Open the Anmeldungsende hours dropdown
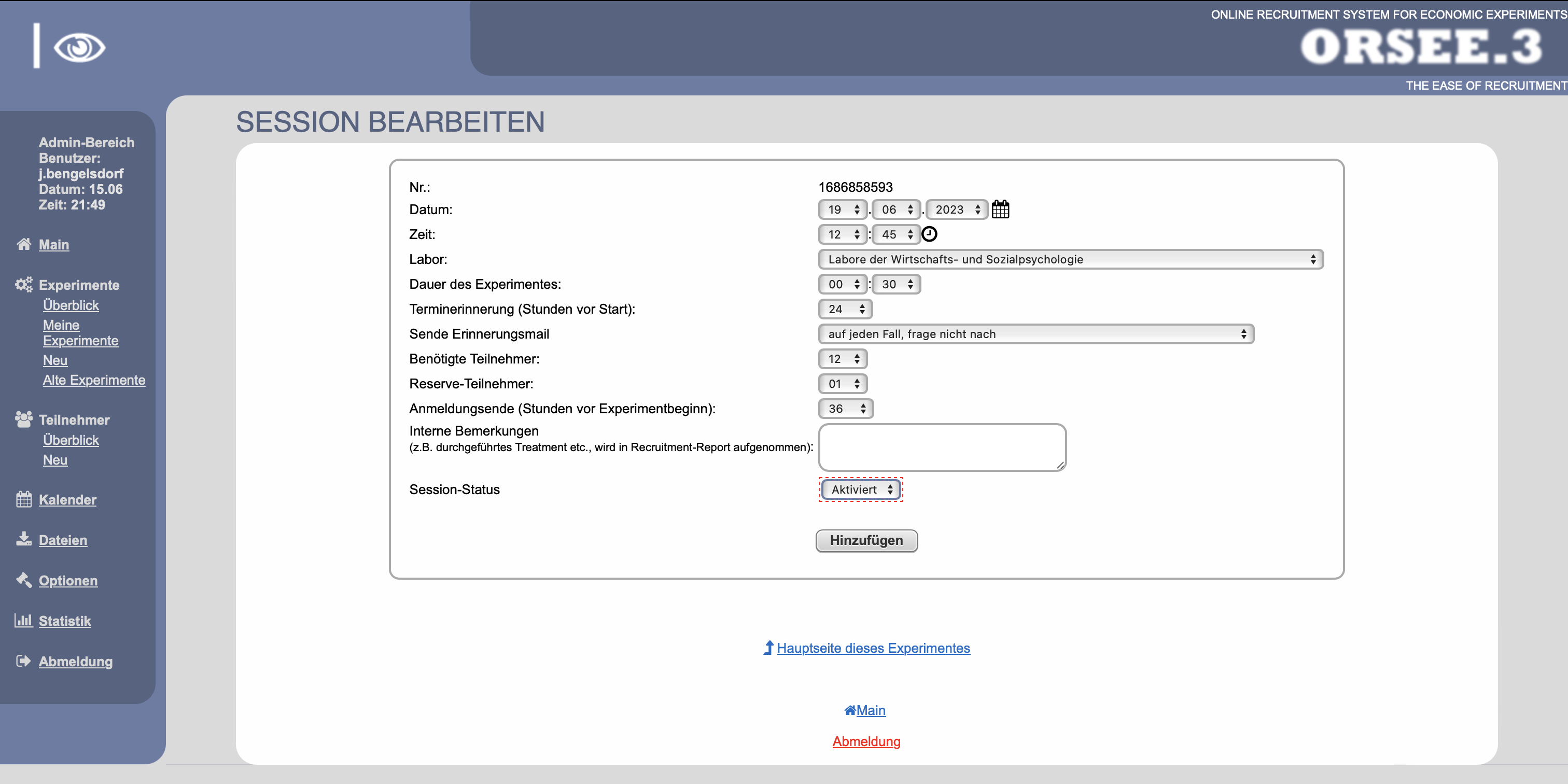This screenshot has height=784, width=1568. pyautogui.click(x=846, y=409)
